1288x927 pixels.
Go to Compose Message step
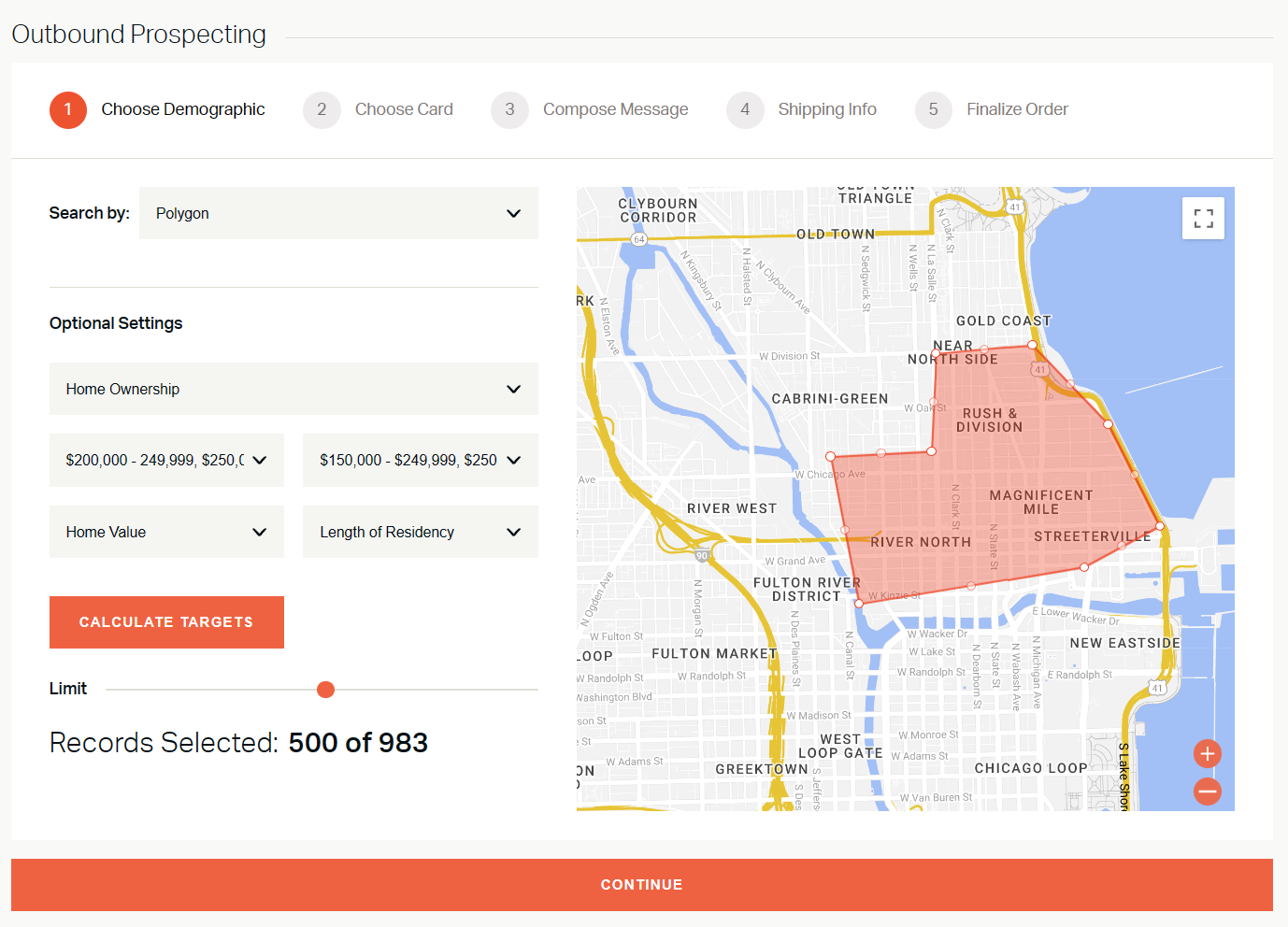point(615,109)
